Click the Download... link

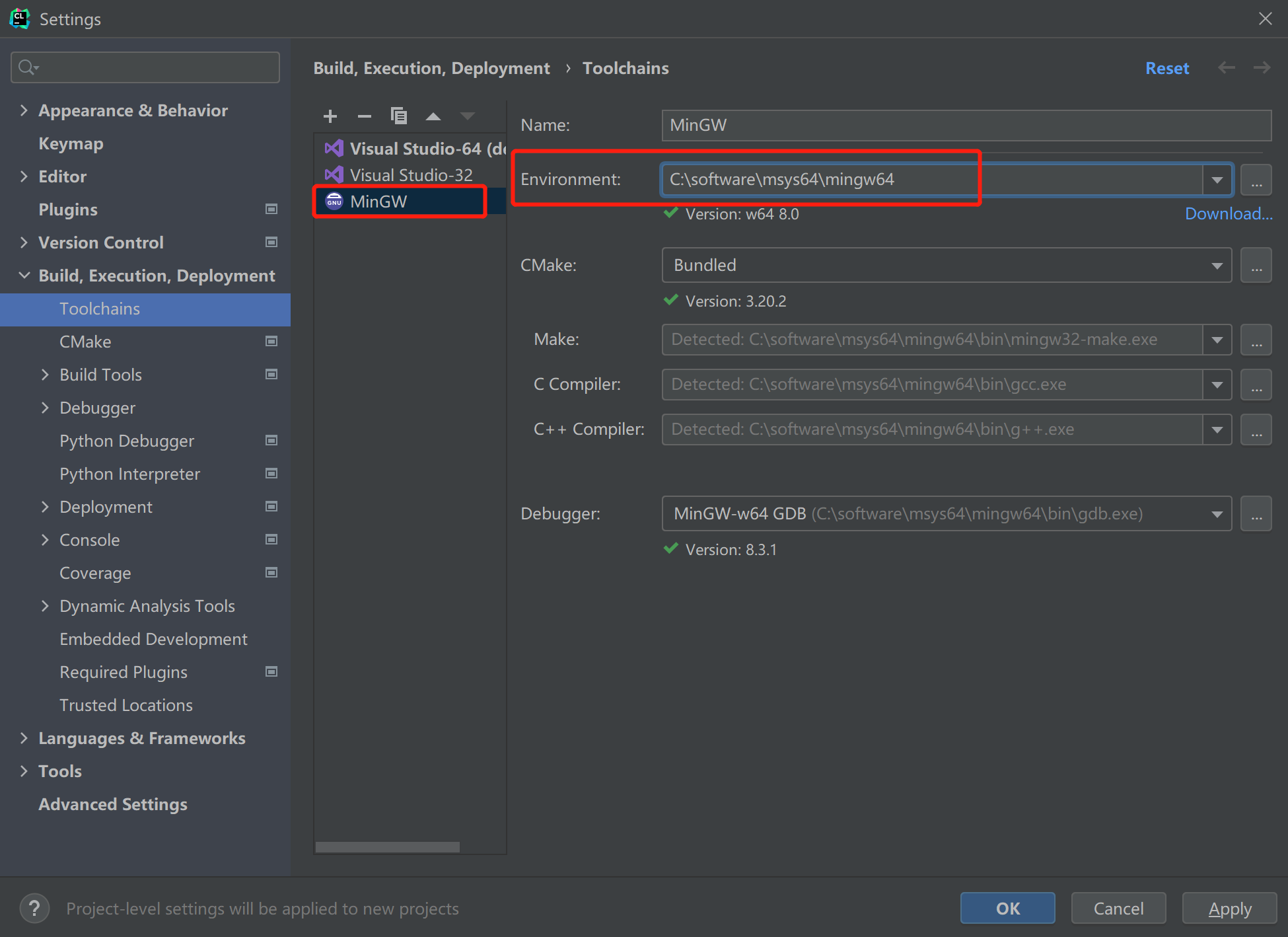click(x=1228, y=213)
